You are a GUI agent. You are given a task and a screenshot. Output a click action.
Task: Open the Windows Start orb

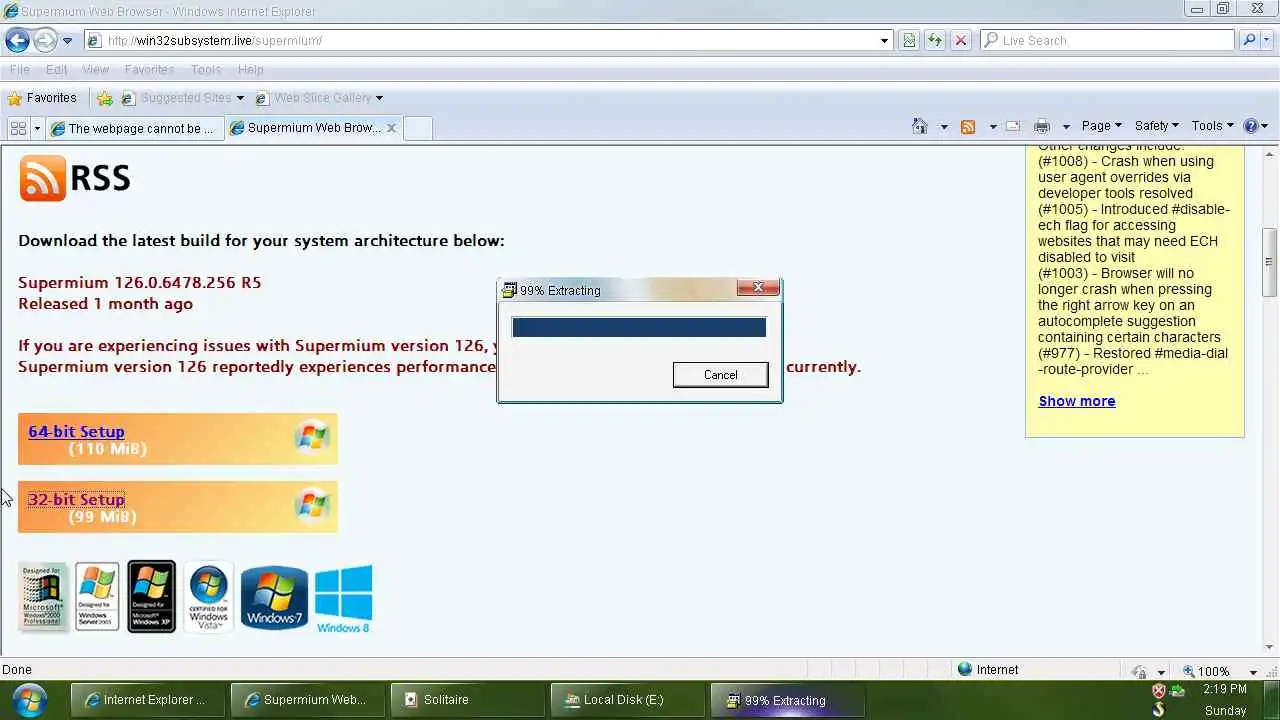29,700
